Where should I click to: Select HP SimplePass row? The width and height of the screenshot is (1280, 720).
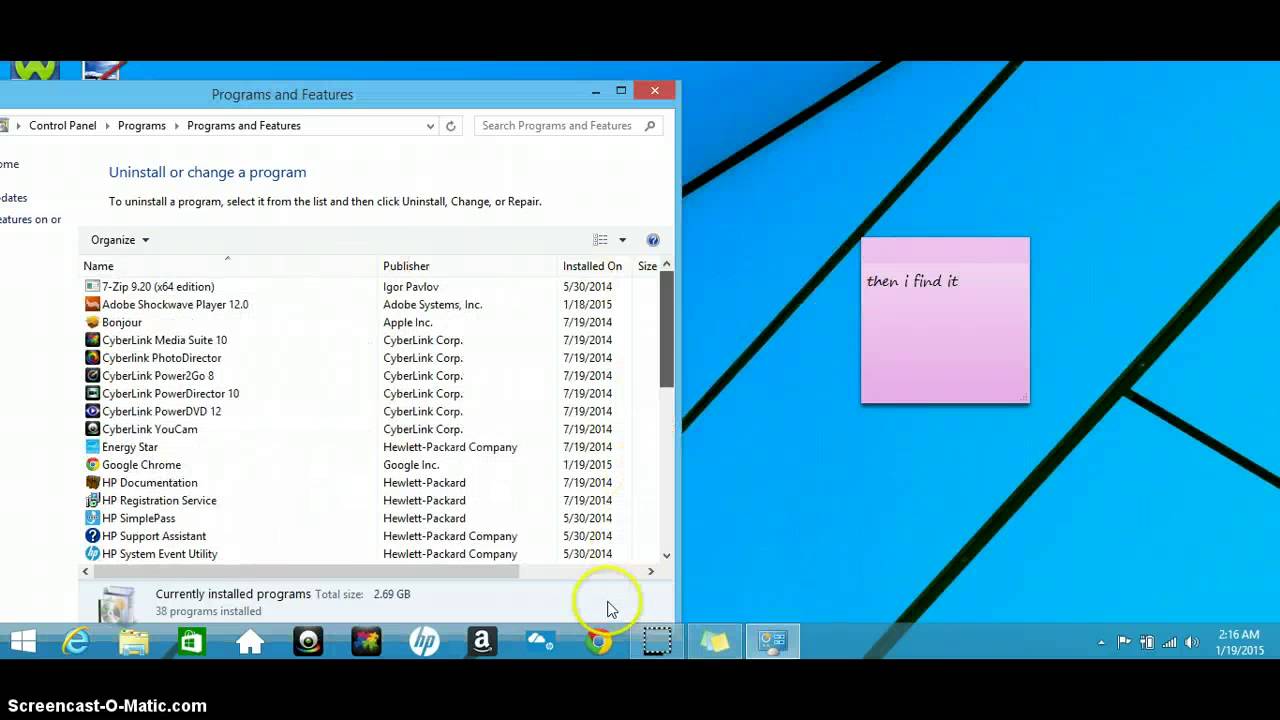(x=370, y=519)
